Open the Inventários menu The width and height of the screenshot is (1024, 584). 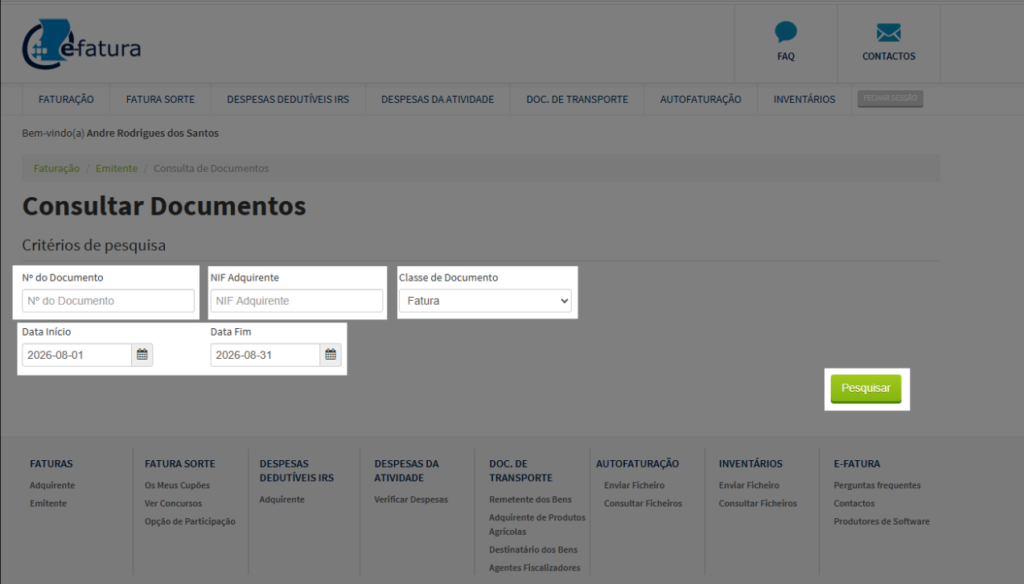805,99
